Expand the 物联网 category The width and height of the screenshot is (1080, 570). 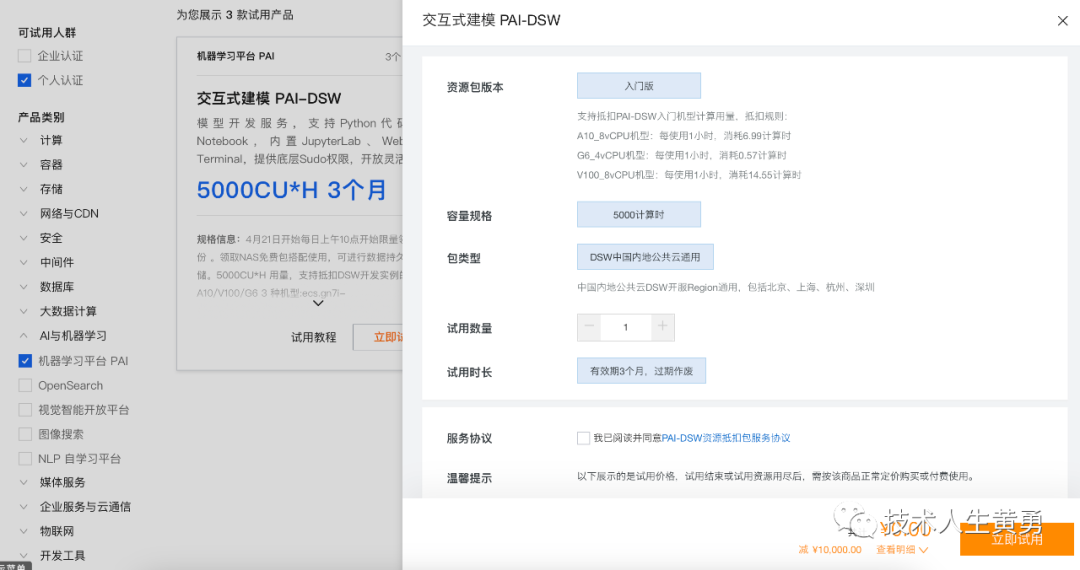click(x=23, y=531)
